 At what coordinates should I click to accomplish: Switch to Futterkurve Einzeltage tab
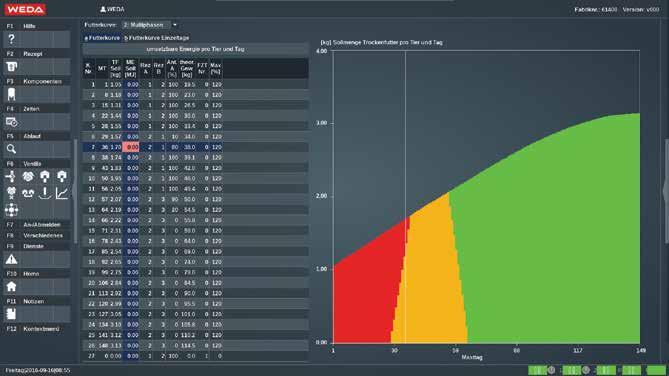click(157, 38)
